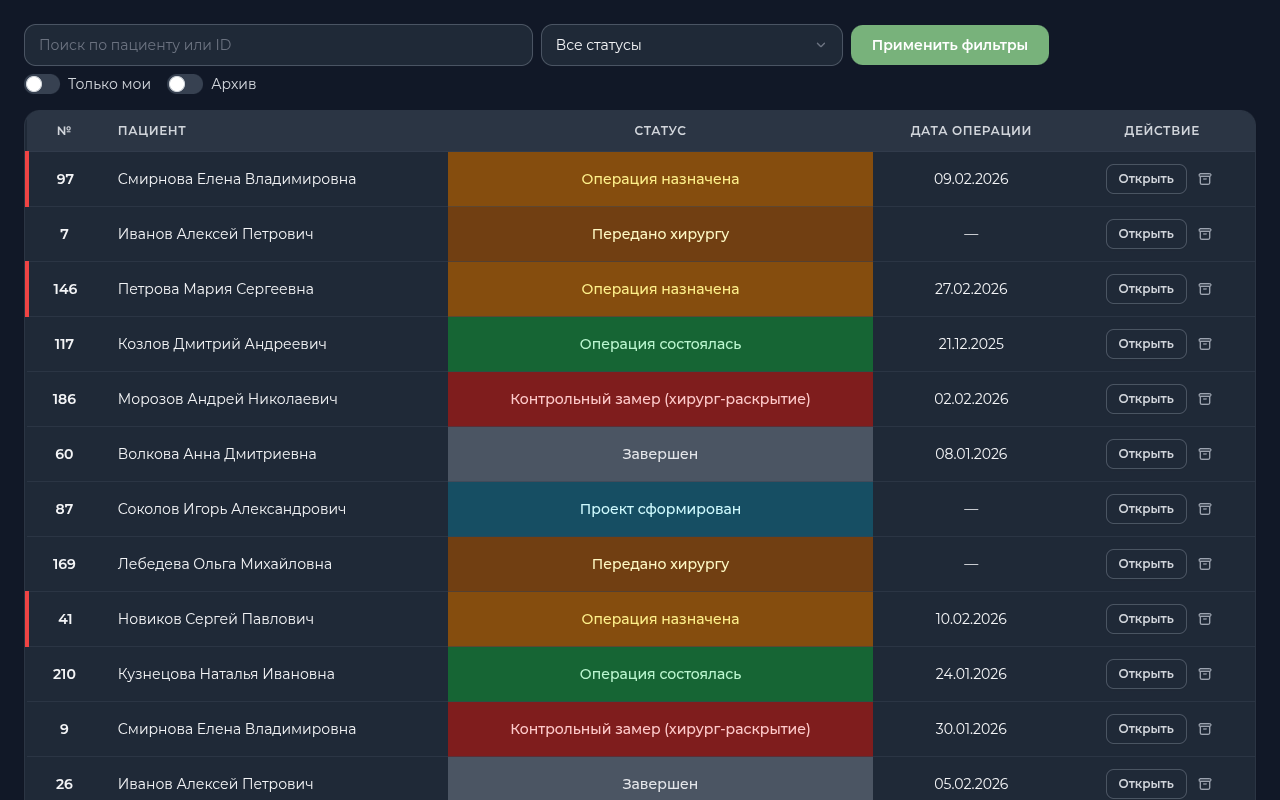Screen dimensions: 1280x800
Task: Click archive icon for Морозов row 186
Action: click(x=1205, y=399)
